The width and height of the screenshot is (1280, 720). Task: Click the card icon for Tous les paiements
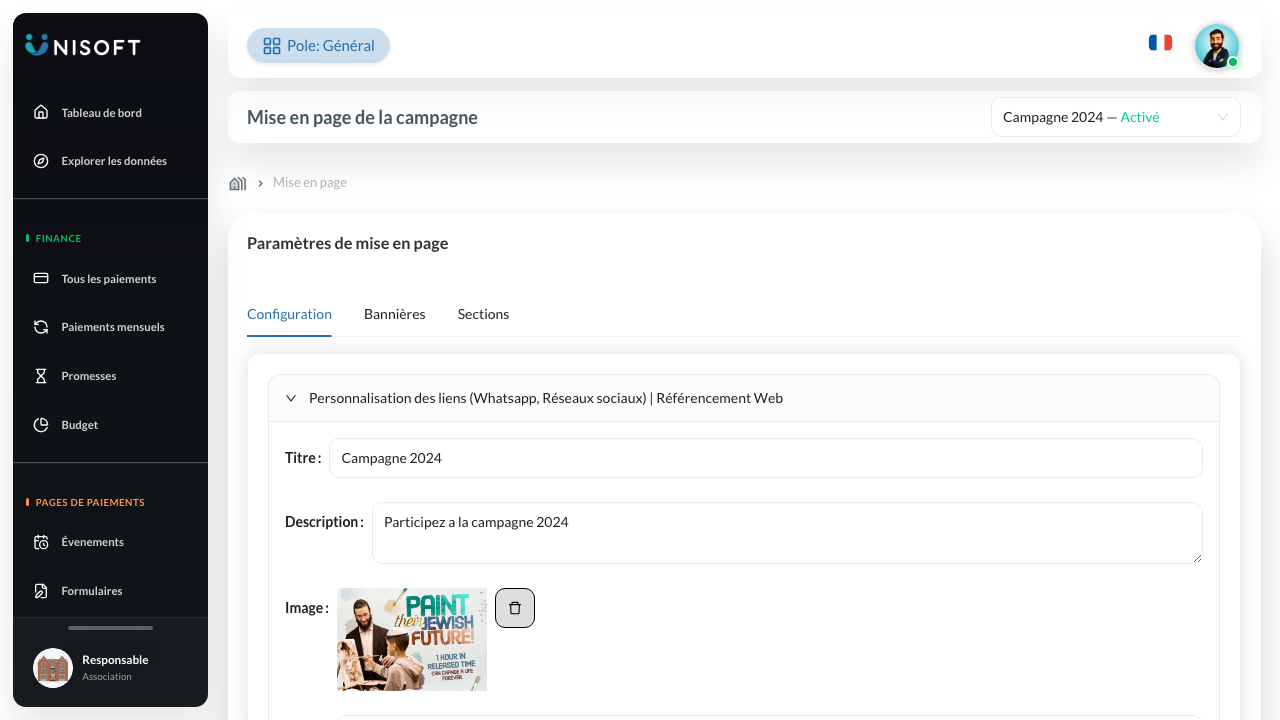point(41,278)
